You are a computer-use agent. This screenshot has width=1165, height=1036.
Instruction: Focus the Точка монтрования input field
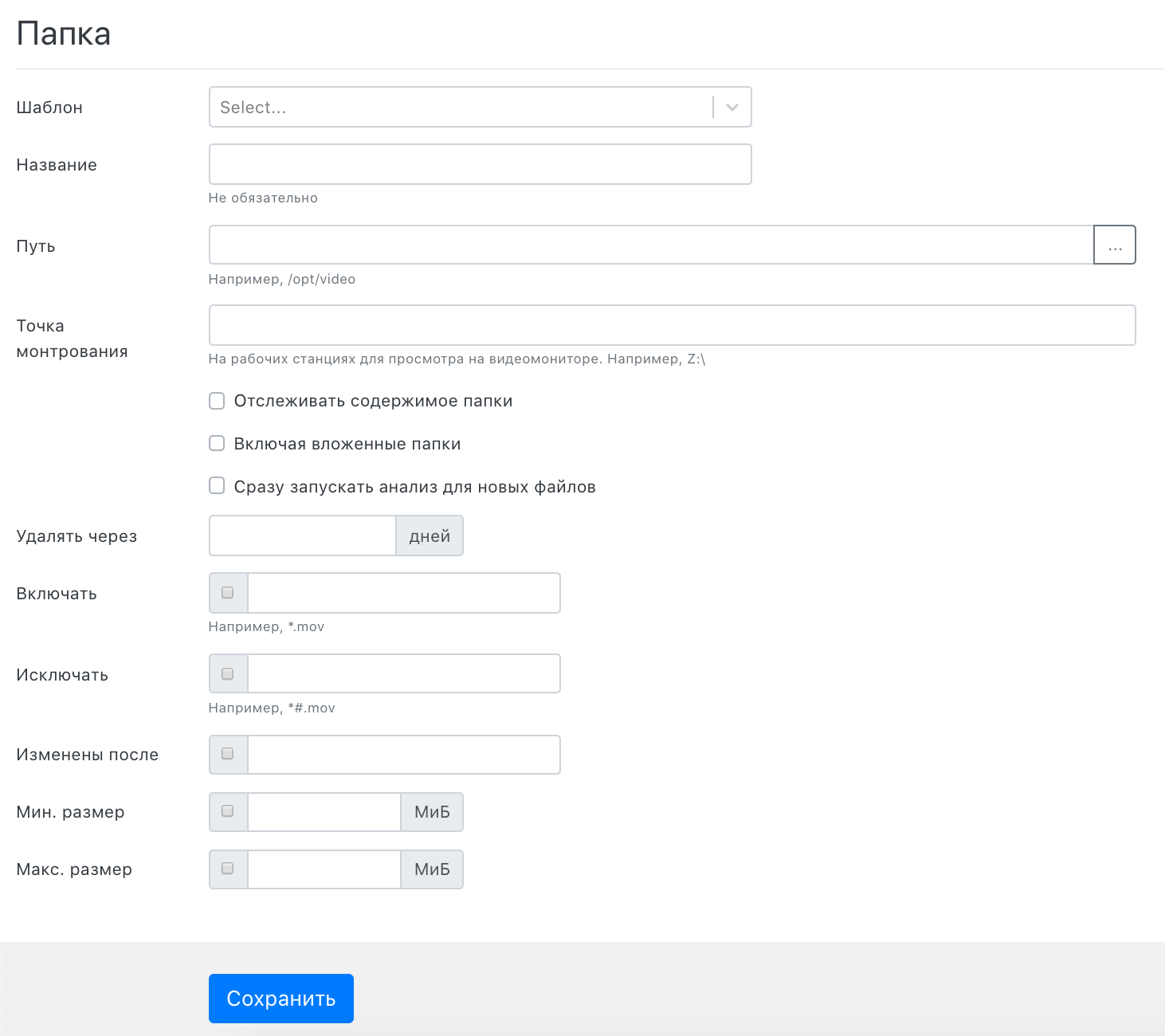672,325
